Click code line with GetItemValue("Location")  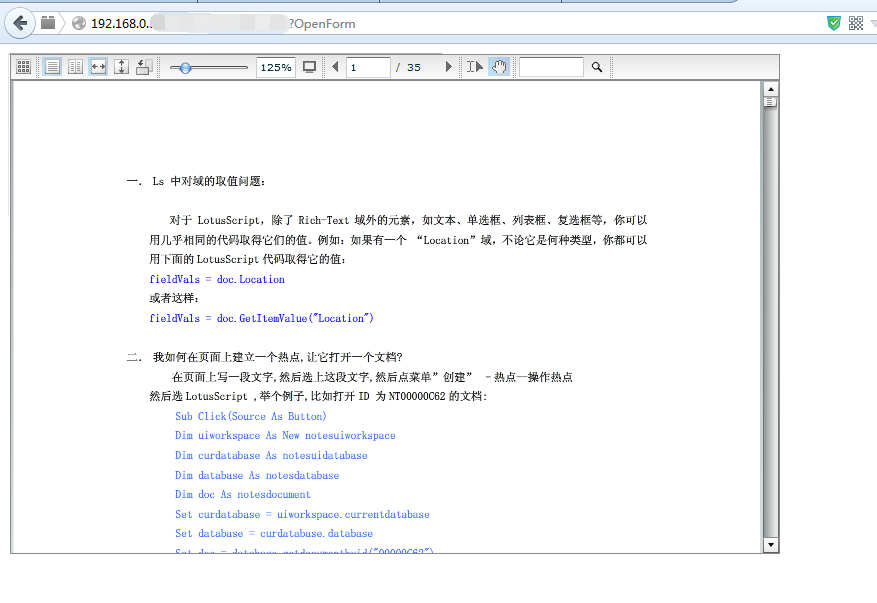pyautogui.click(x=261, y=318)
